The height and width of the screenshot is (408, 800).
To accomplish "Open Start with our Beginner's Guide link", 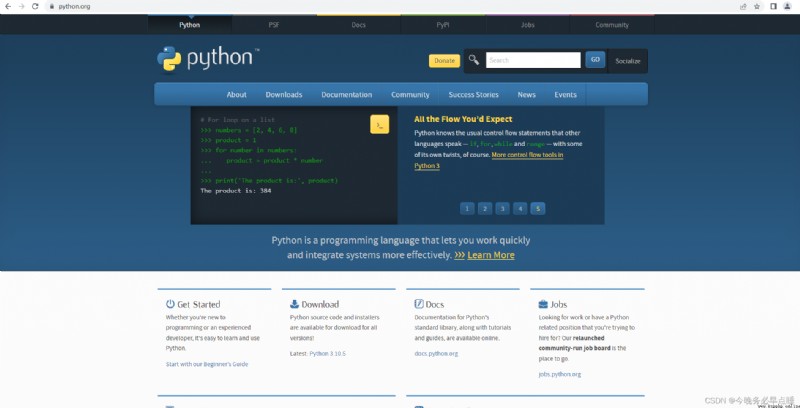I will click(x=207, y=364).
